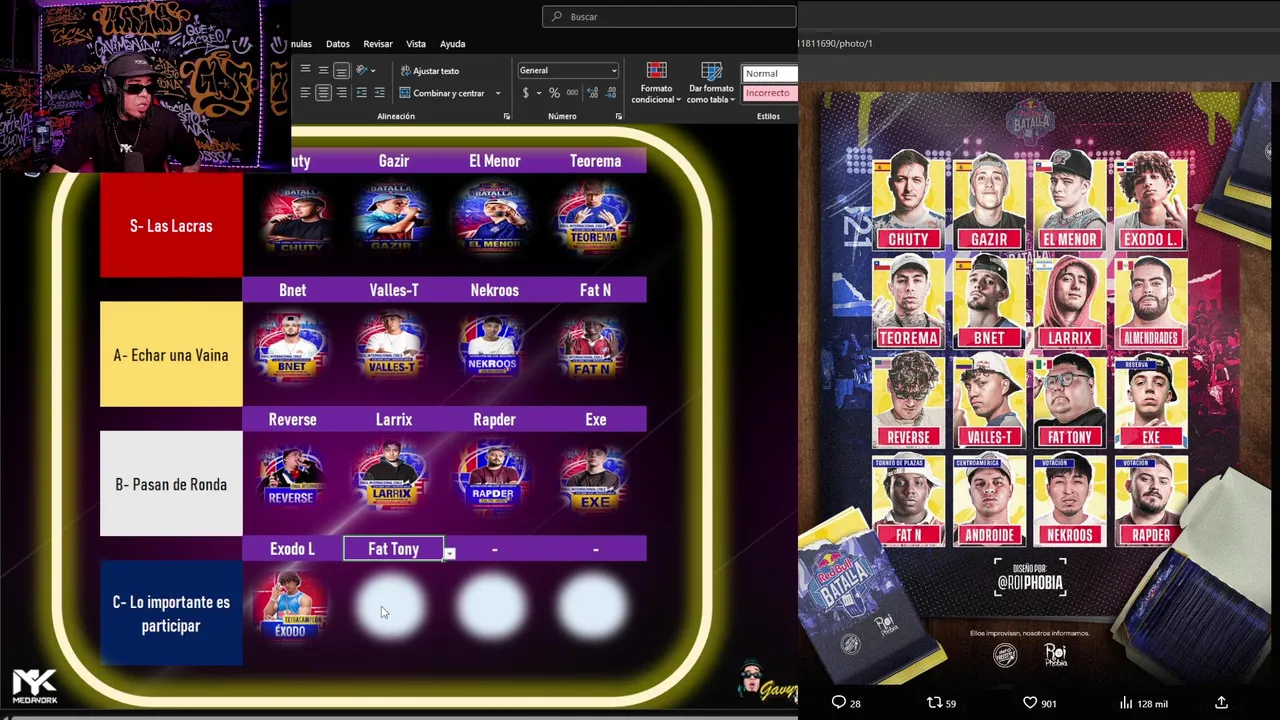This screenshot has width=1280, height=720.
Task: Expand the Combinar y centrar dropdown arrow
Action: tap(497, 93)
